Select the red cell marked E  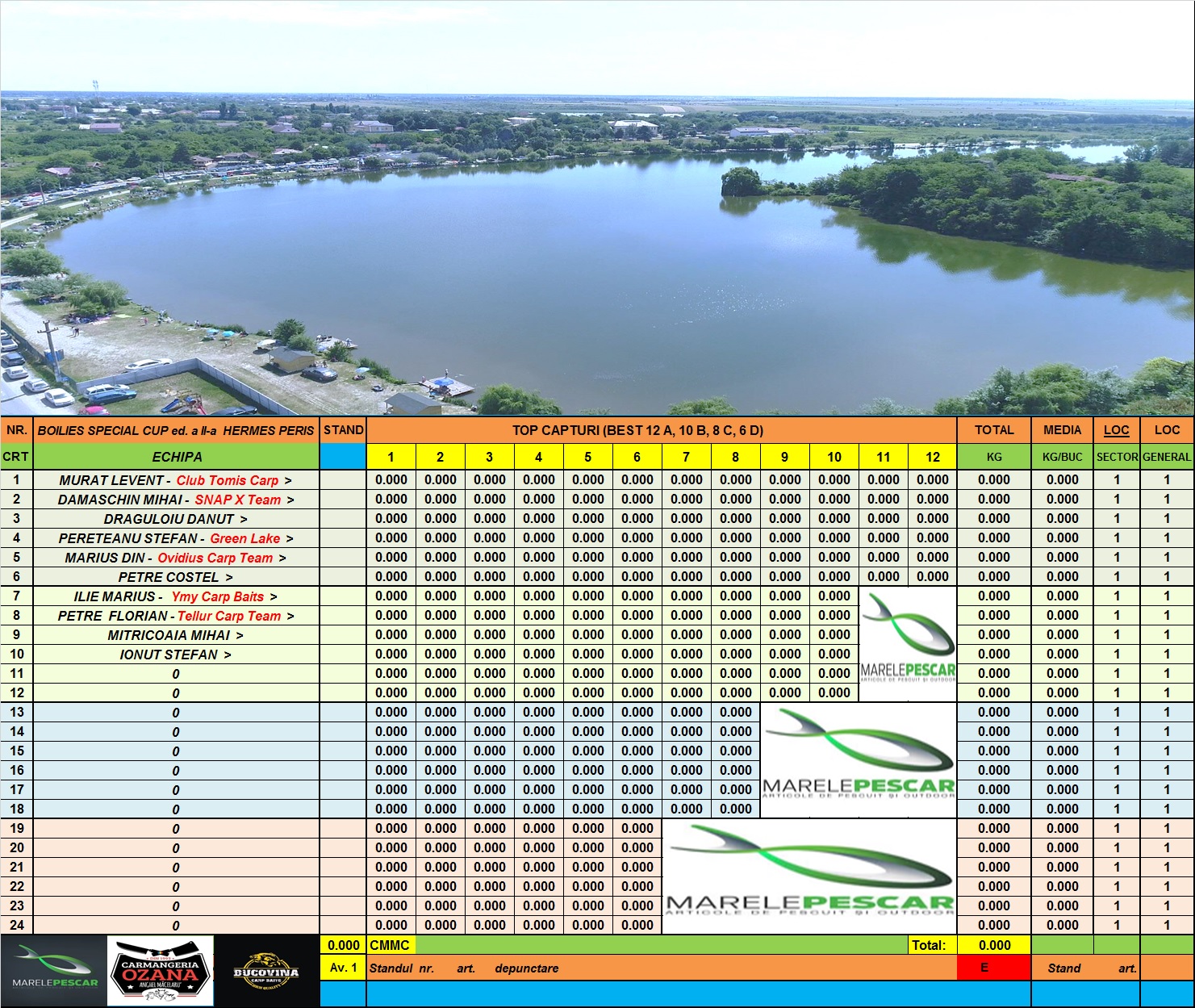coord(994,967)
